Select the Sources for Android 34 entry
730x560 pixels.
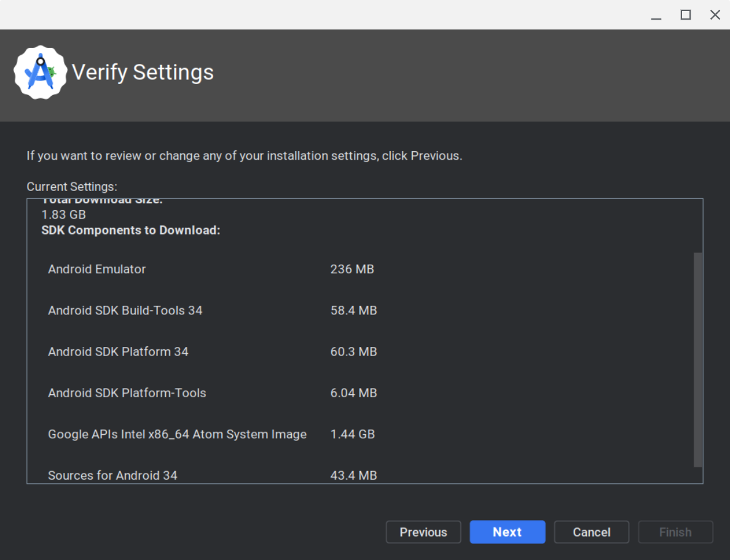point(113,475)
